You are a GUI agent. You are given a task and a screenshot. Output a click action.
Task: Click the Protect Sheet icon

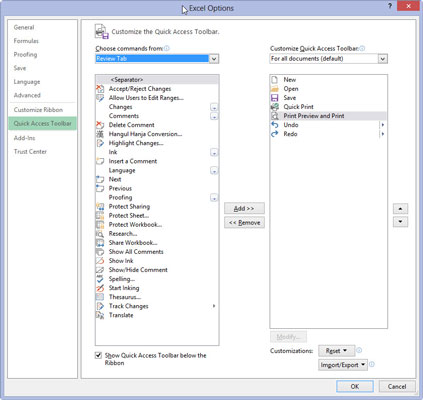100,215
